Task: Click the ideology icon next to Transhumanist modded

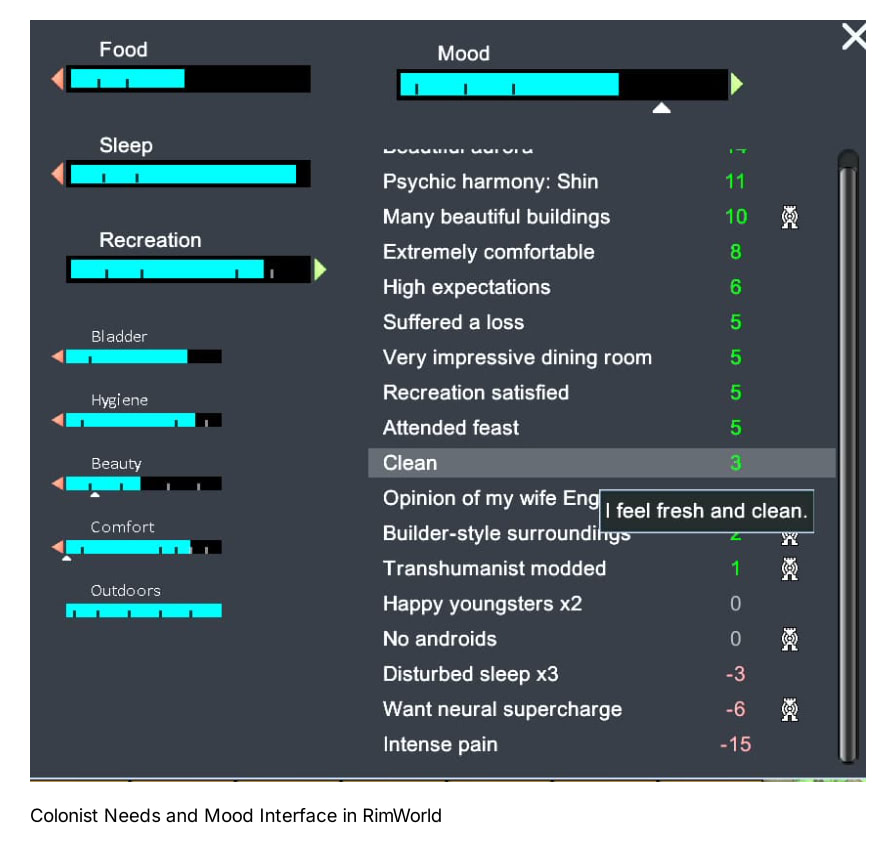Action: point(790,569)
